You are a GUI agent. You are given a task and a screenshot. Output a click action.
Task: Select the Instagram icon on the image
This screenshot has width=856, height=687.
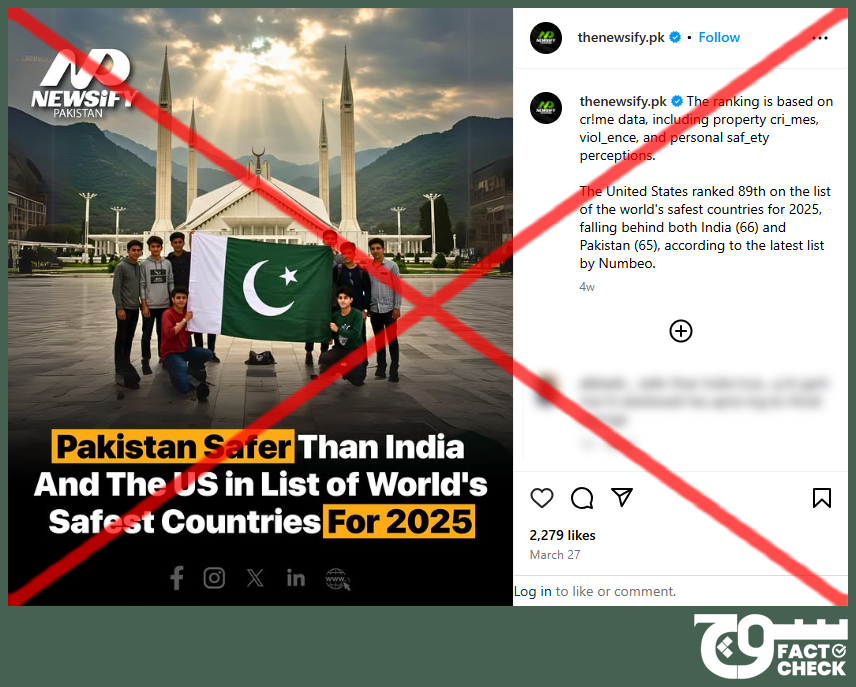pos(214,578)
